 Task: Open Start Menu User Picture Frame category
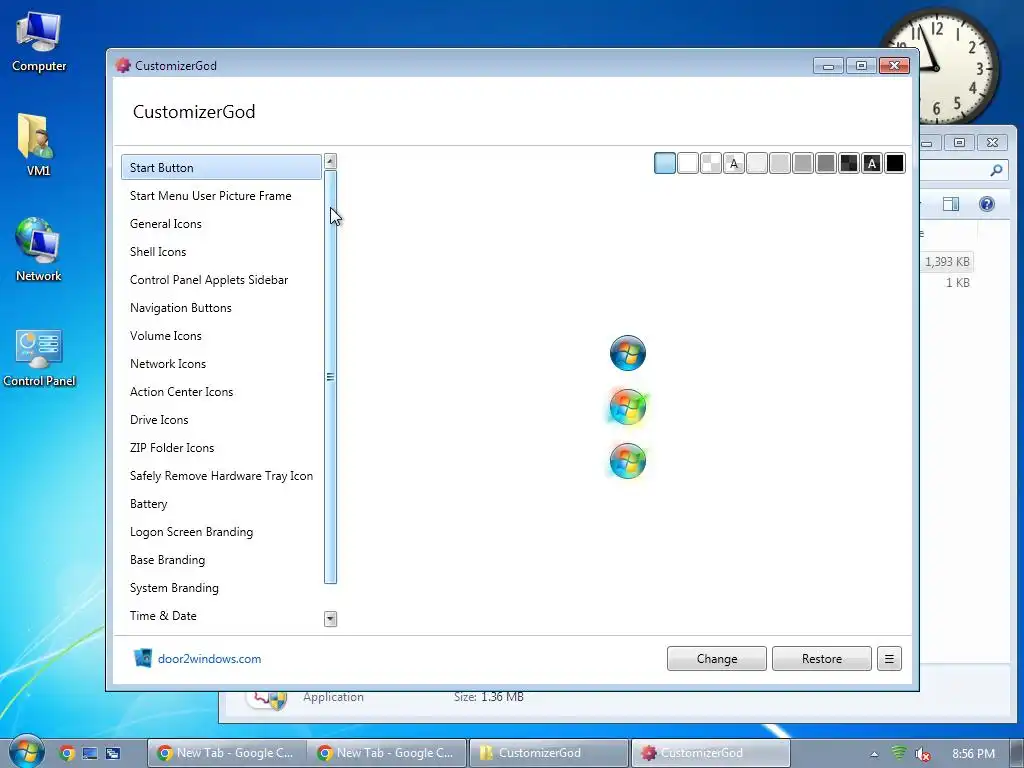click(221, 196)
